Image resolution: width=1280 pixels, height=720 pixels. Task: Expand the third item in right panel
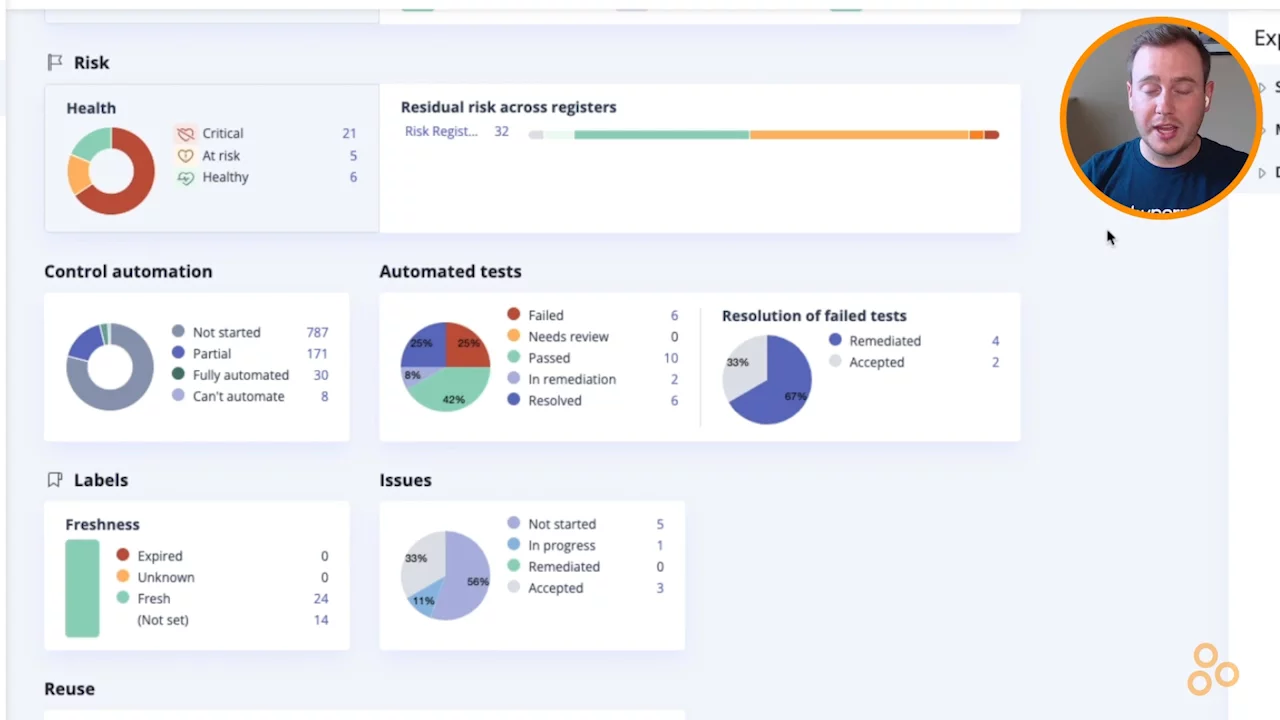point(1263,173)
